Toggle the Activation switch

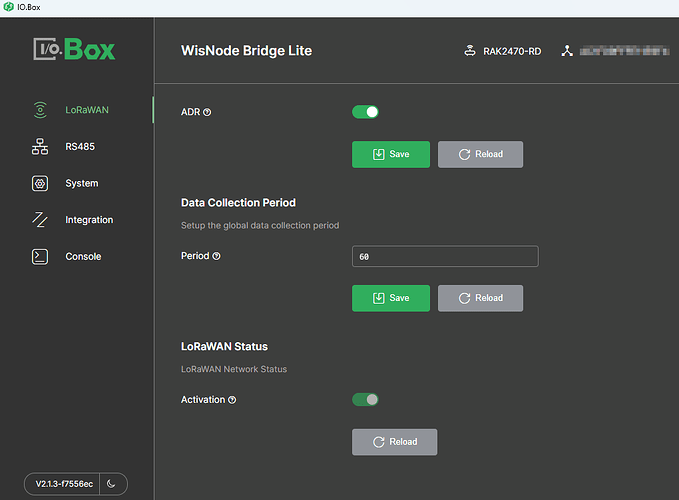[x=365, y=400]
